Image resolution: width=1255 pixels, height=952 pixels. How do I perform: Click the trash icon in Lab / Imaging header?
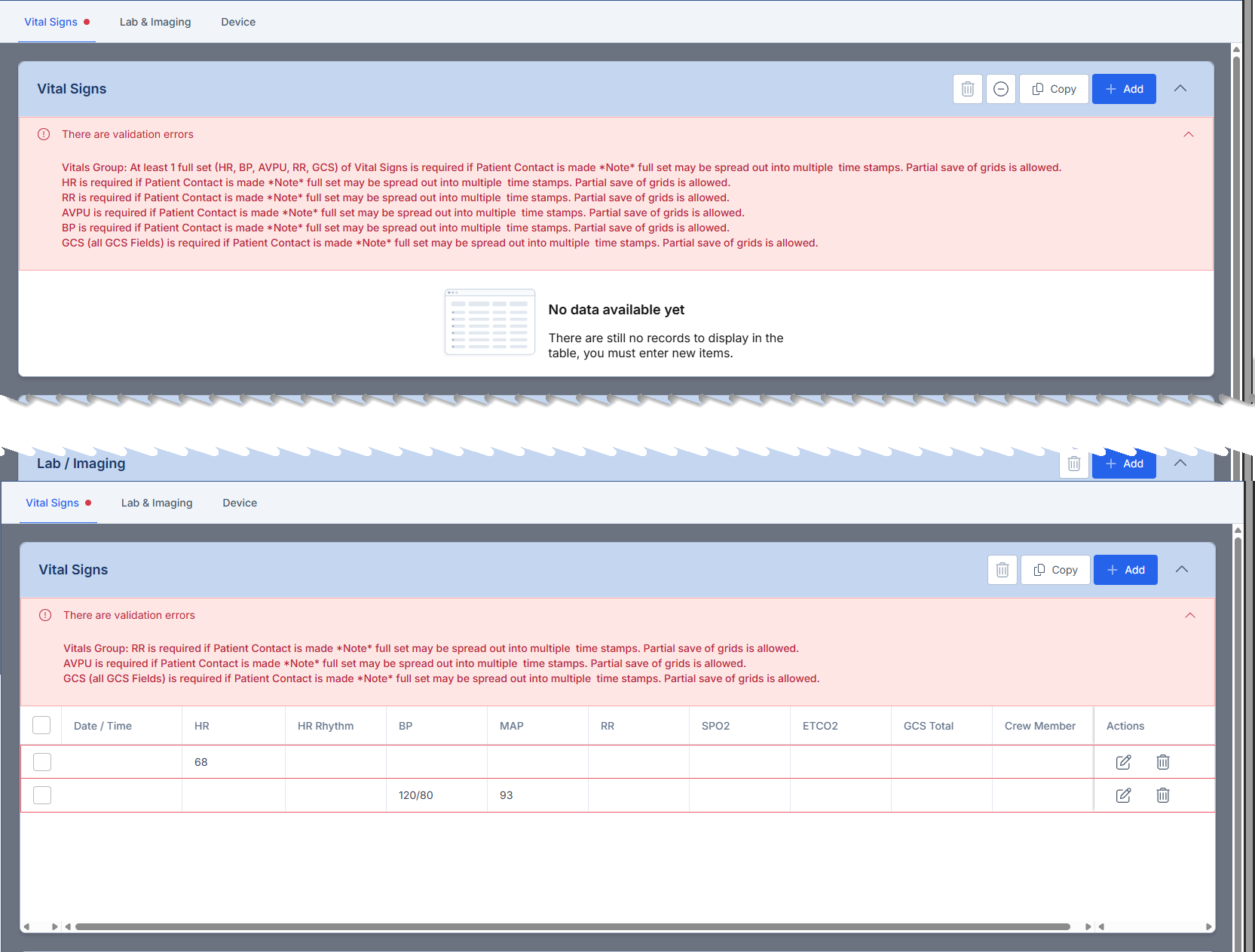coord(1074,464)
